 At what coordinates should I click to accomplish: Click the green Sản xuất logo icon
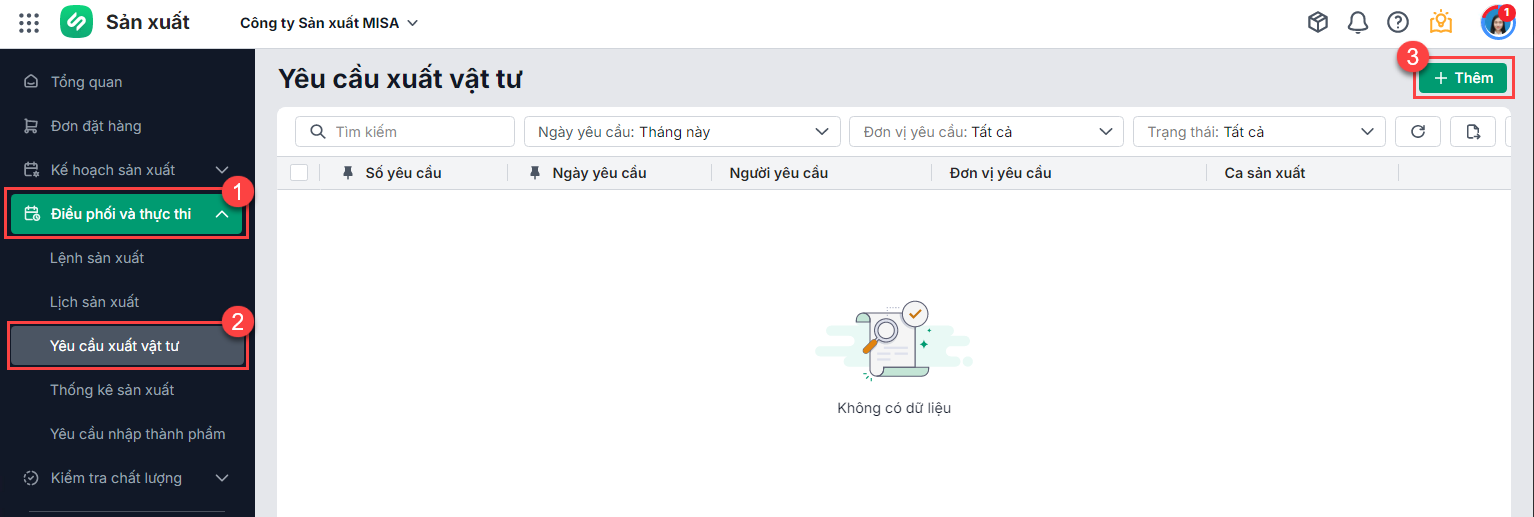tap(76, 22)
